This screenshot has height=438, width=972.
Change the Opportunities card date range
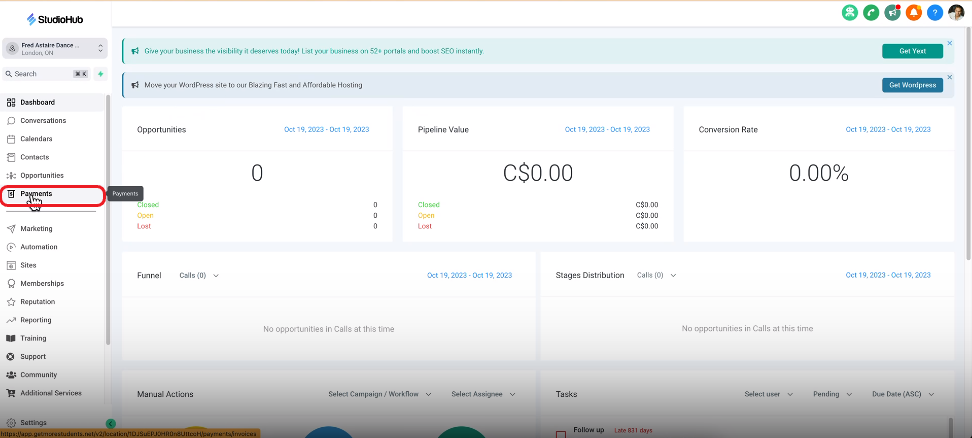[x=327, y=129]
